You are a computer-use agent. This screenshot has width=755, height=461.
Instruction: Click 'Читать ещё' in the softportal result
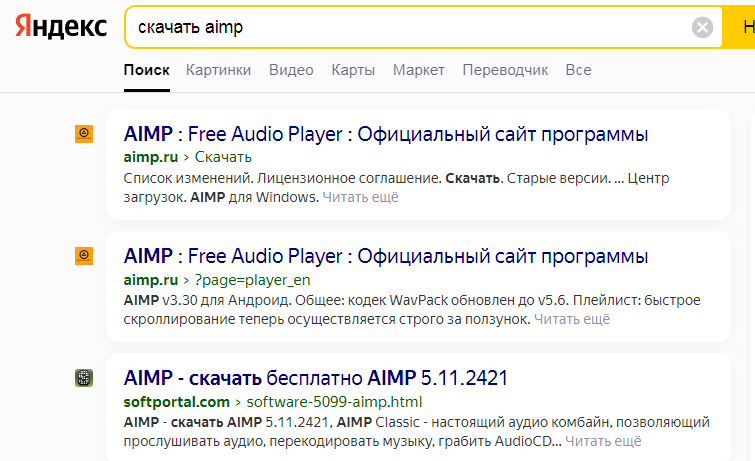[x=603, y=441]
